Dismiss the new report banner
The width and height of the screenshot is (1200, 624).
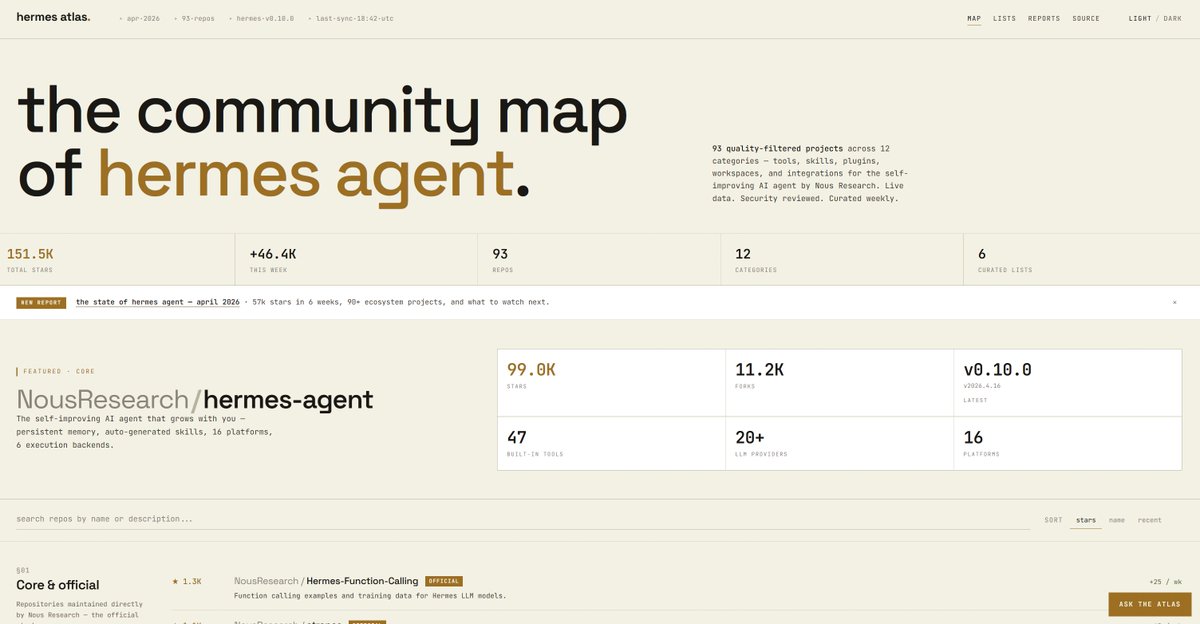tap(1174, 302)
